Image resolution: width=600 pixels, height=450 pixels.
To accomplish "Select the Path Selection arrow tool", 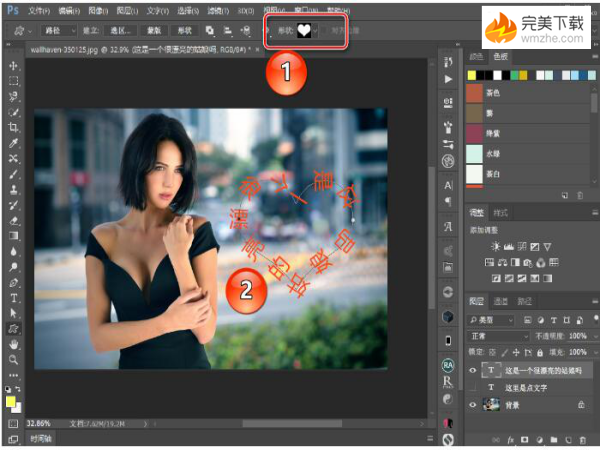I will pyautogui.click(x=13, y=313).
